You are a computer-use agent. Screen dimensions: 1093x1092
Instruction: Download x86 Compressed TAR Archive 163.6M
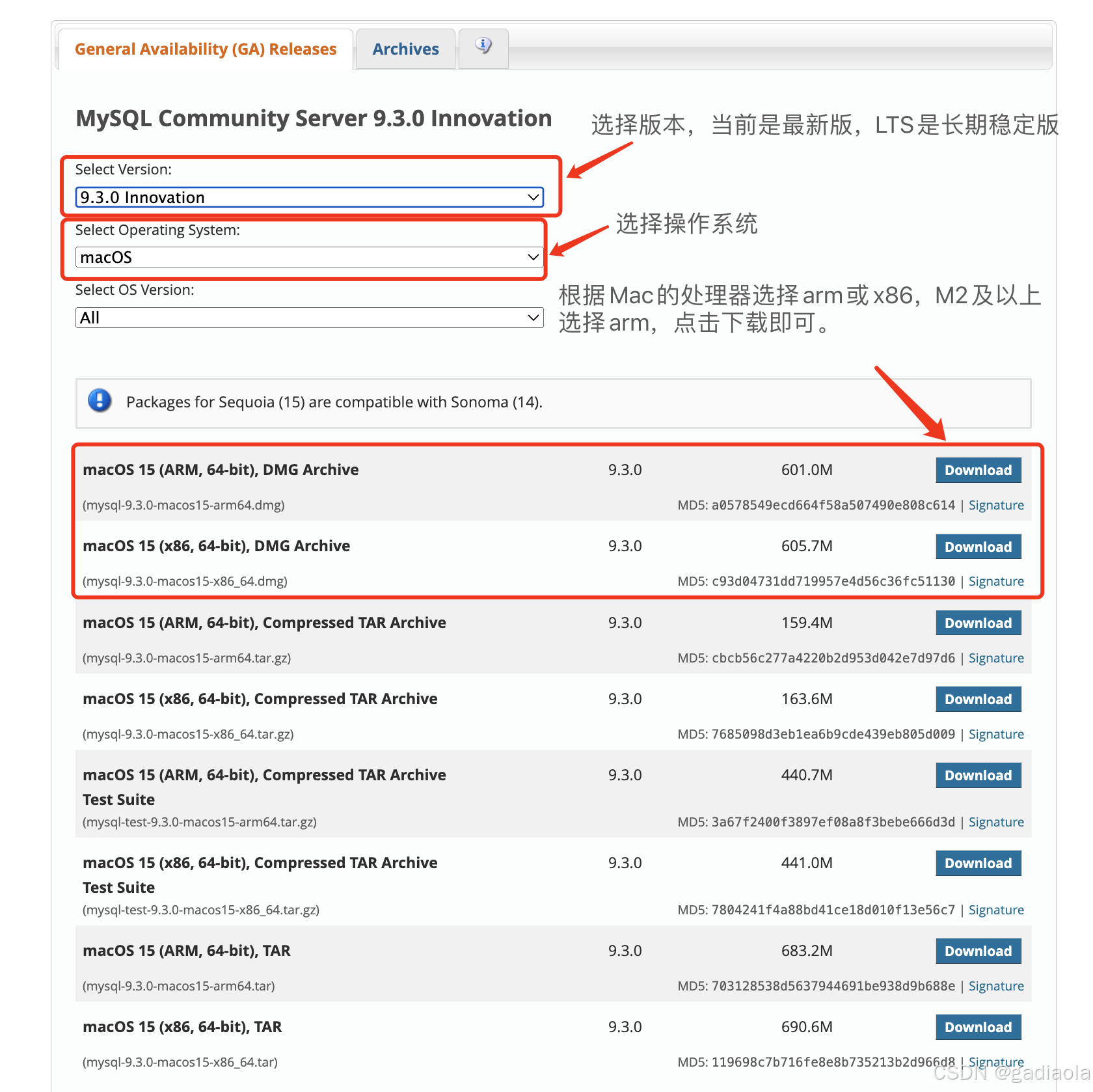click(x=978, y=699)
